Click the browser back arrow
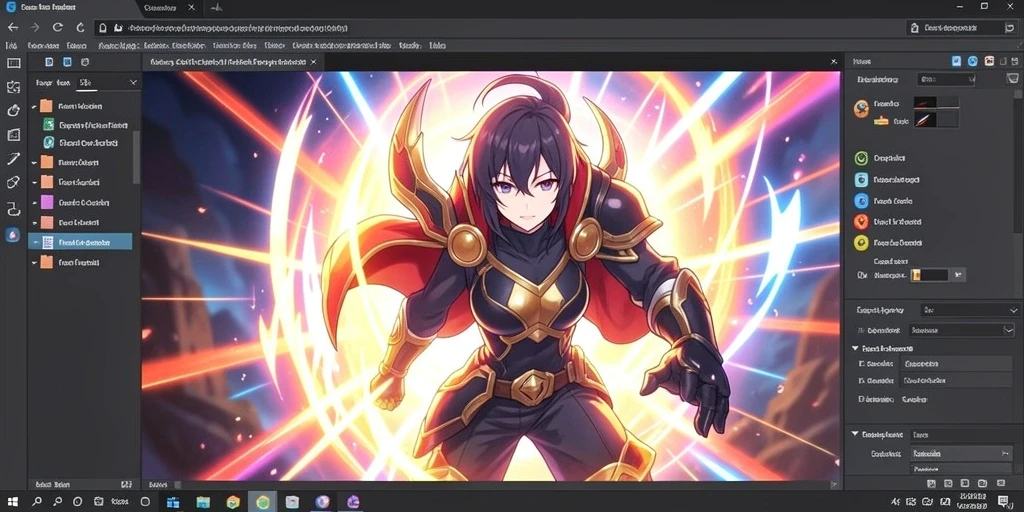The height and width of the screenshot is (512, 1024). click(x=12, y=27)
